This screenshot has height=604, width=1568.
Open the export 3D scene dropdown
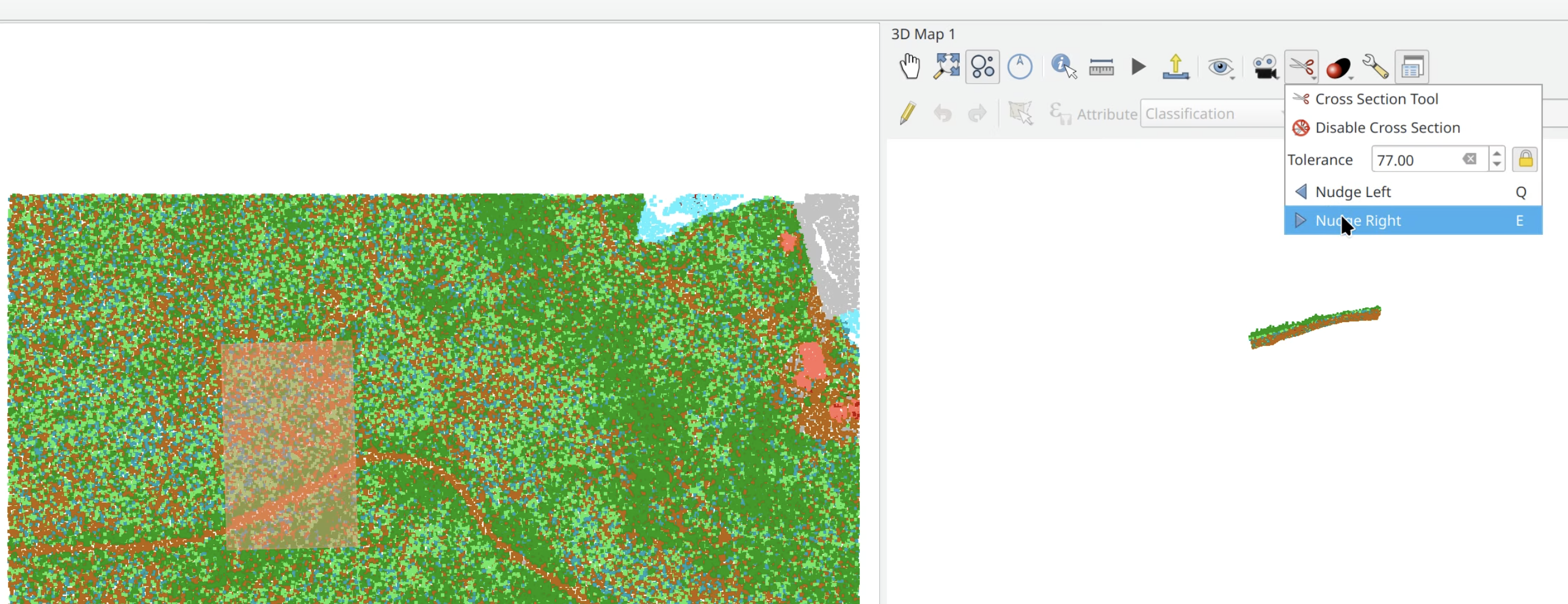(1175, 67)
